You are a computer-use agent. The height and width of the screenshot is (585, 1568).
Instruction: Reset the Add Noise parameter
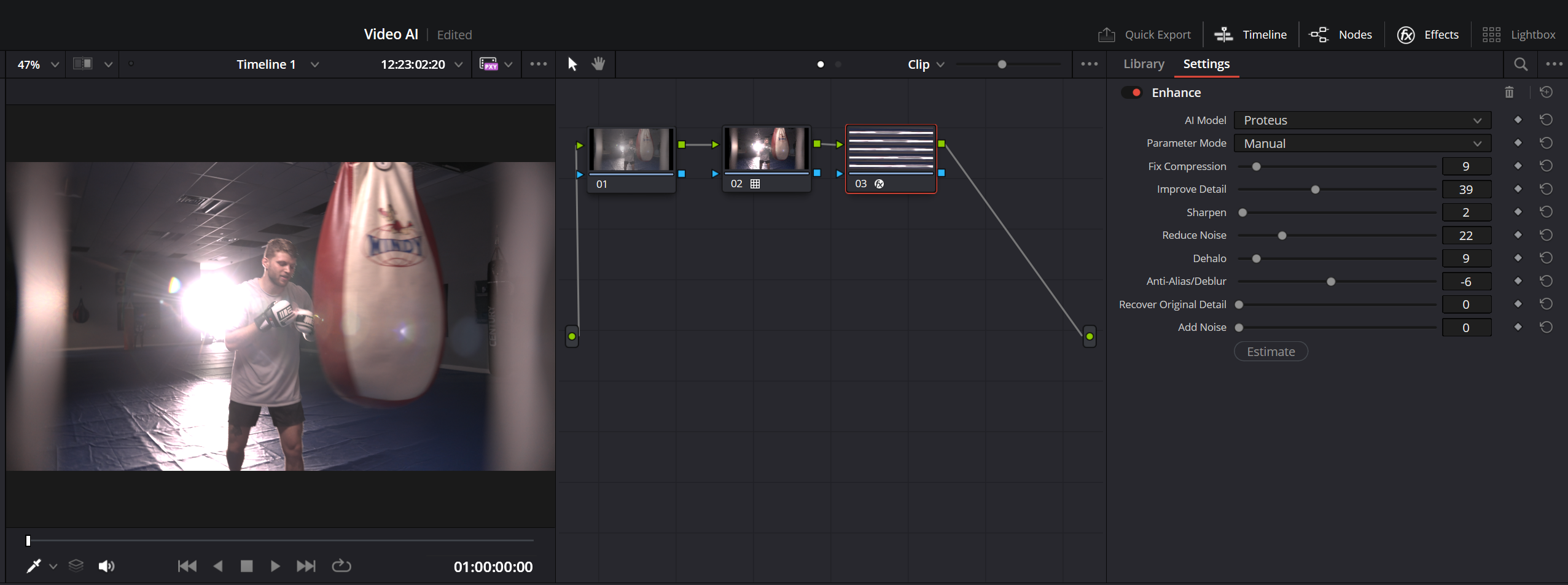1547,327
